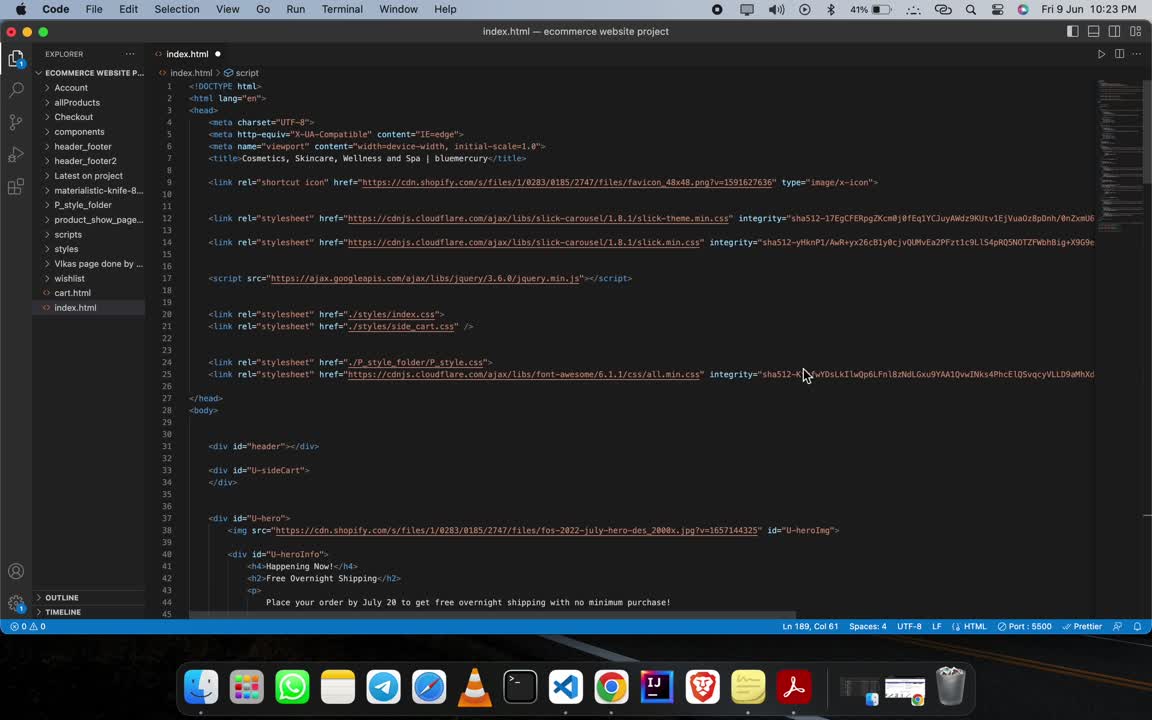Open cart.html in the file explorer
Image resolution: width=1152 pixels, height=720 pixels.
click(73, 293)
